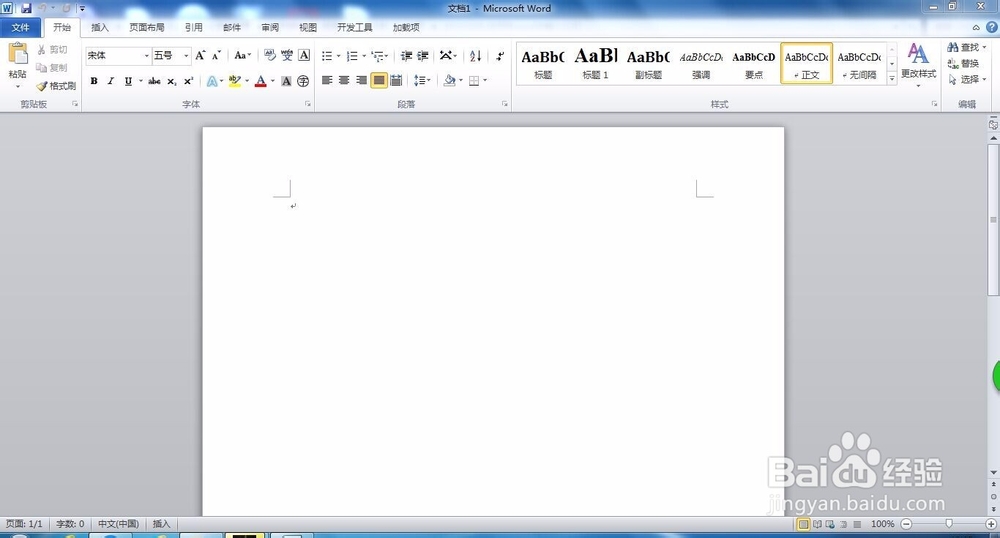Viewport: 1000px width, 538px height.
Task: Click the enclosed character (字) icon
Action: [303, 81]
